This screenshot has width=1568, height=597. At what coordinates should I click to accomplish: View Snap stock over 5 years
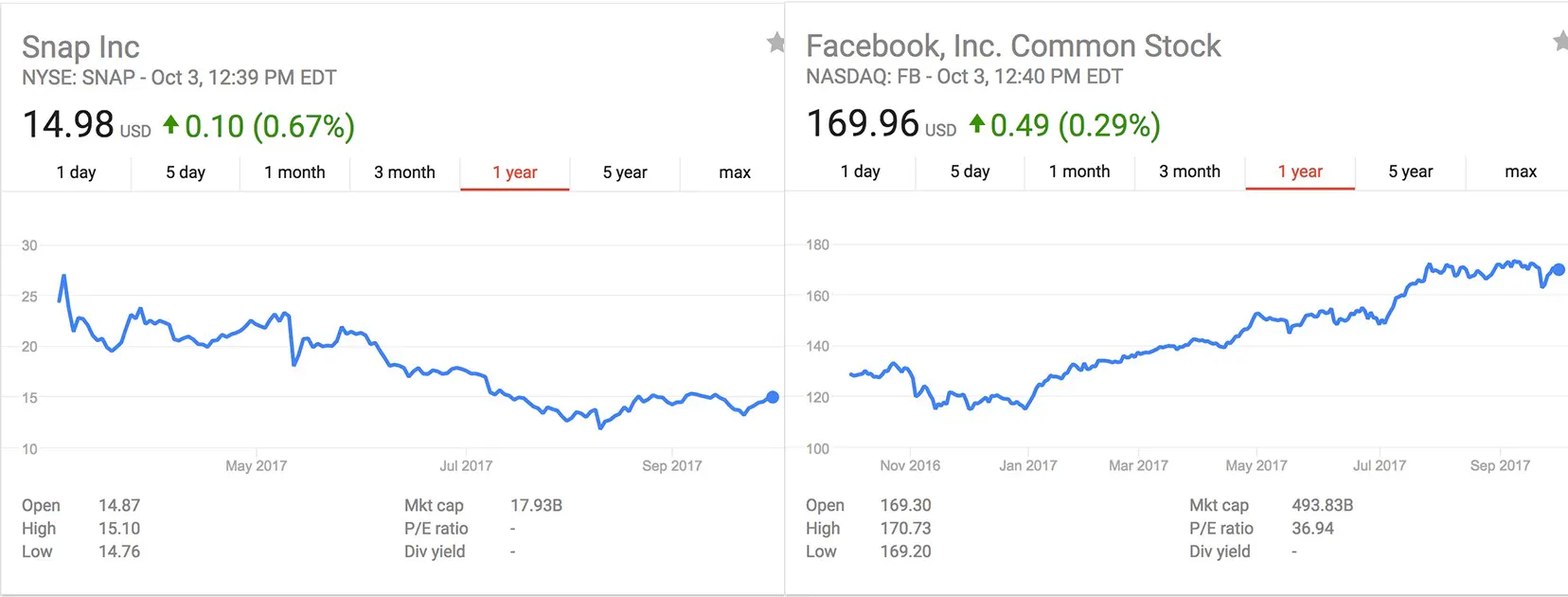click(x=625, y=172)
